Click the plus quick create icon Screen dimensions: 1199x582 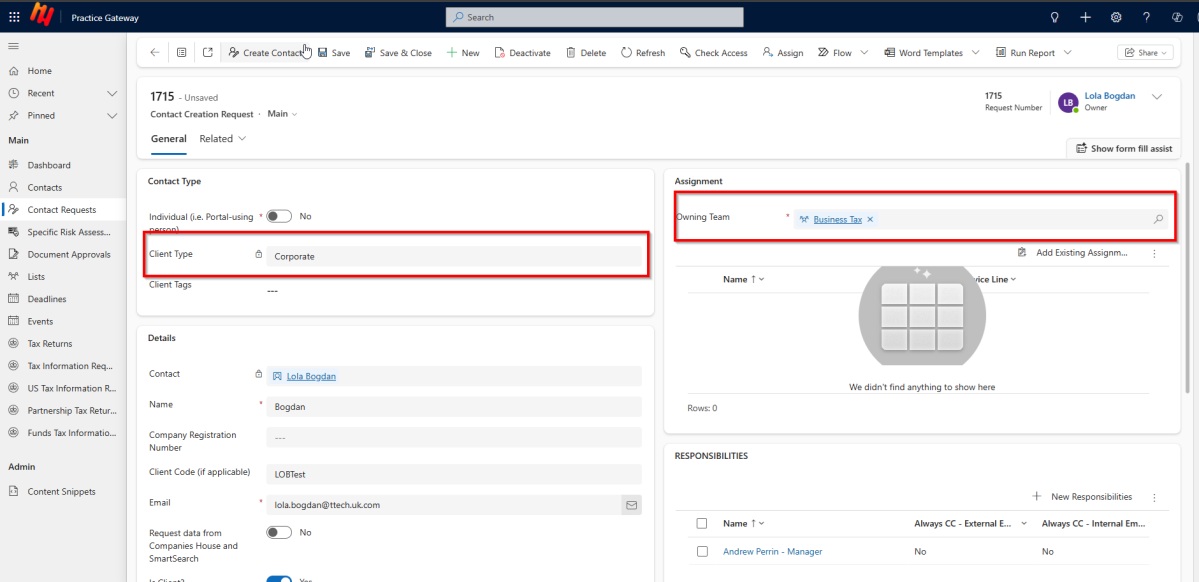(x=1086, y=17)
